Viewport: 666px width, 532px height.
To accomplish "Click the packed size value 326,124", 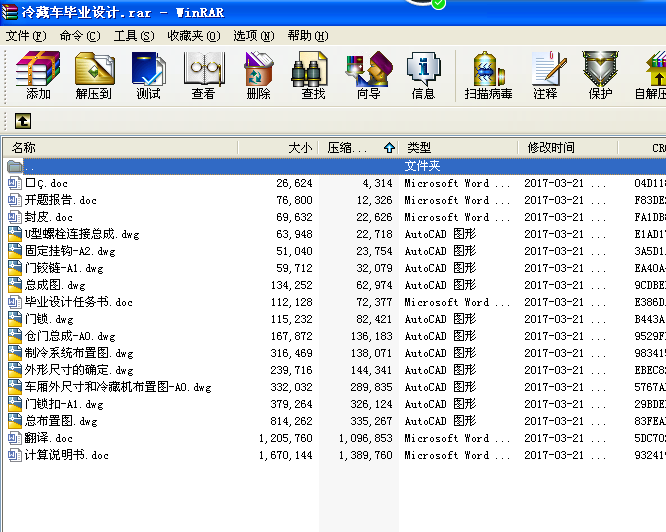I will (x=371, y=404).
